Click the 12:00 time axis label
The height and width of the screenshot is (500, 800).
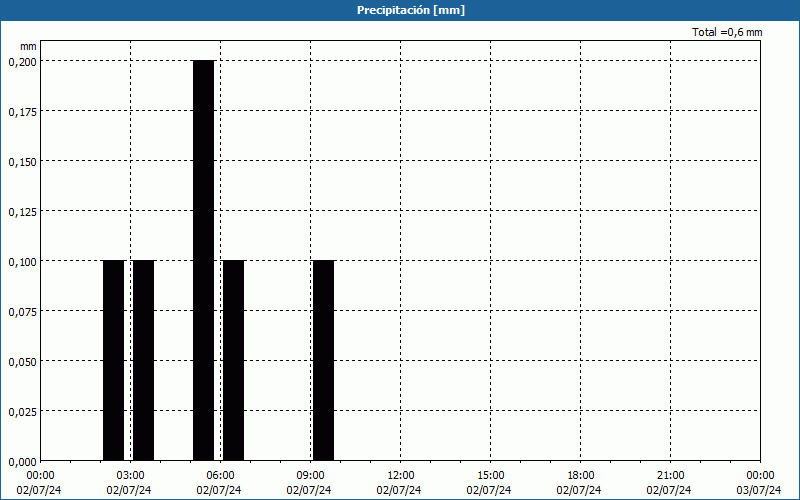400,476
